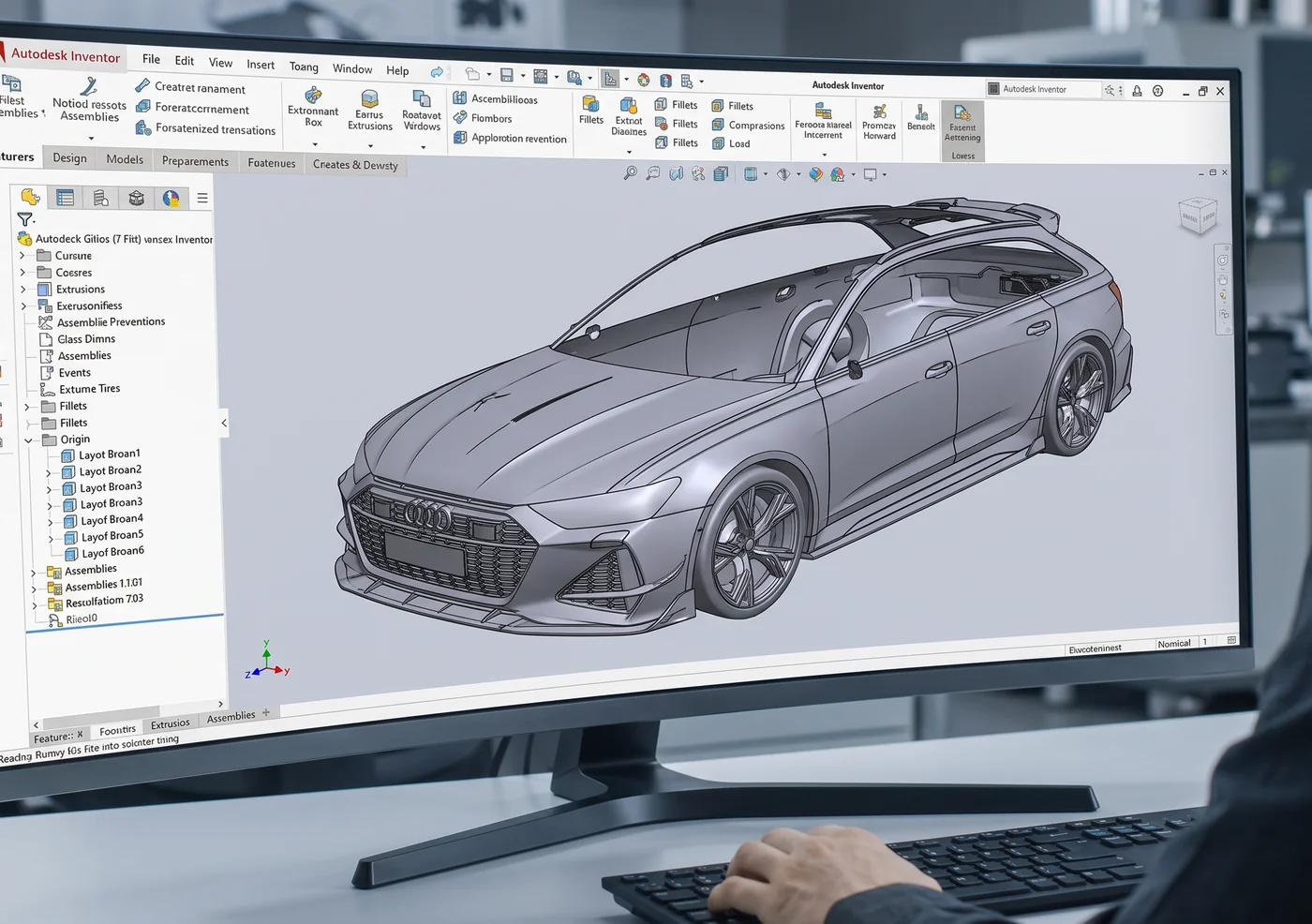Click the view cube in viewport corner
The width and height of the screenshot is (1312, 924).
point(1198,216)
